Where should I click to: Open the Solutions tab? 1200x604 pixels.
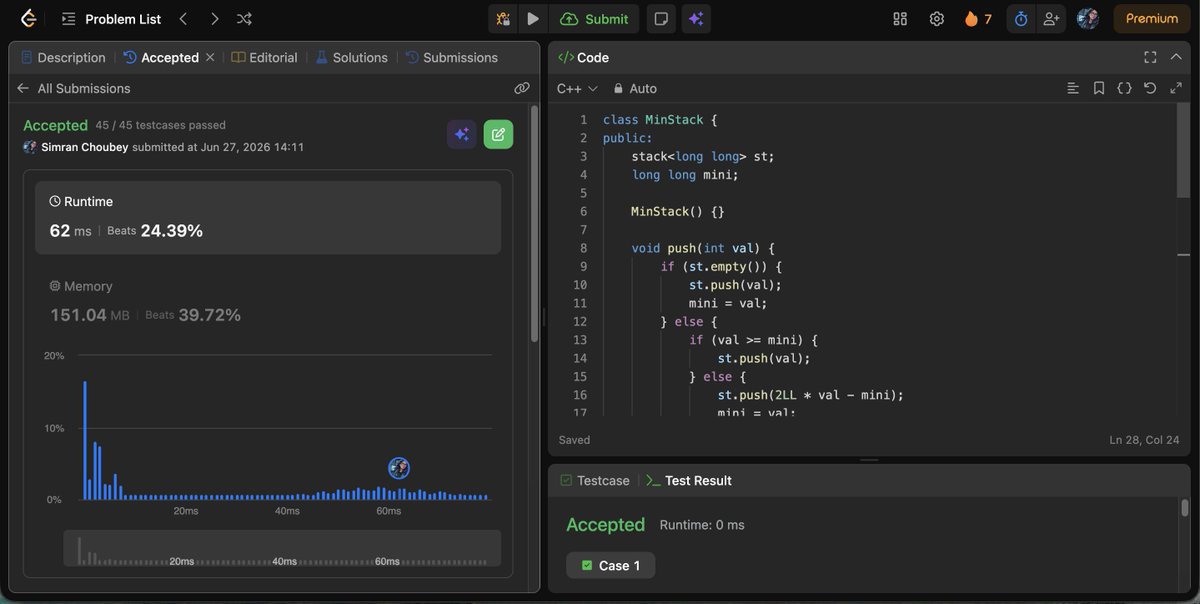(351, 58)
